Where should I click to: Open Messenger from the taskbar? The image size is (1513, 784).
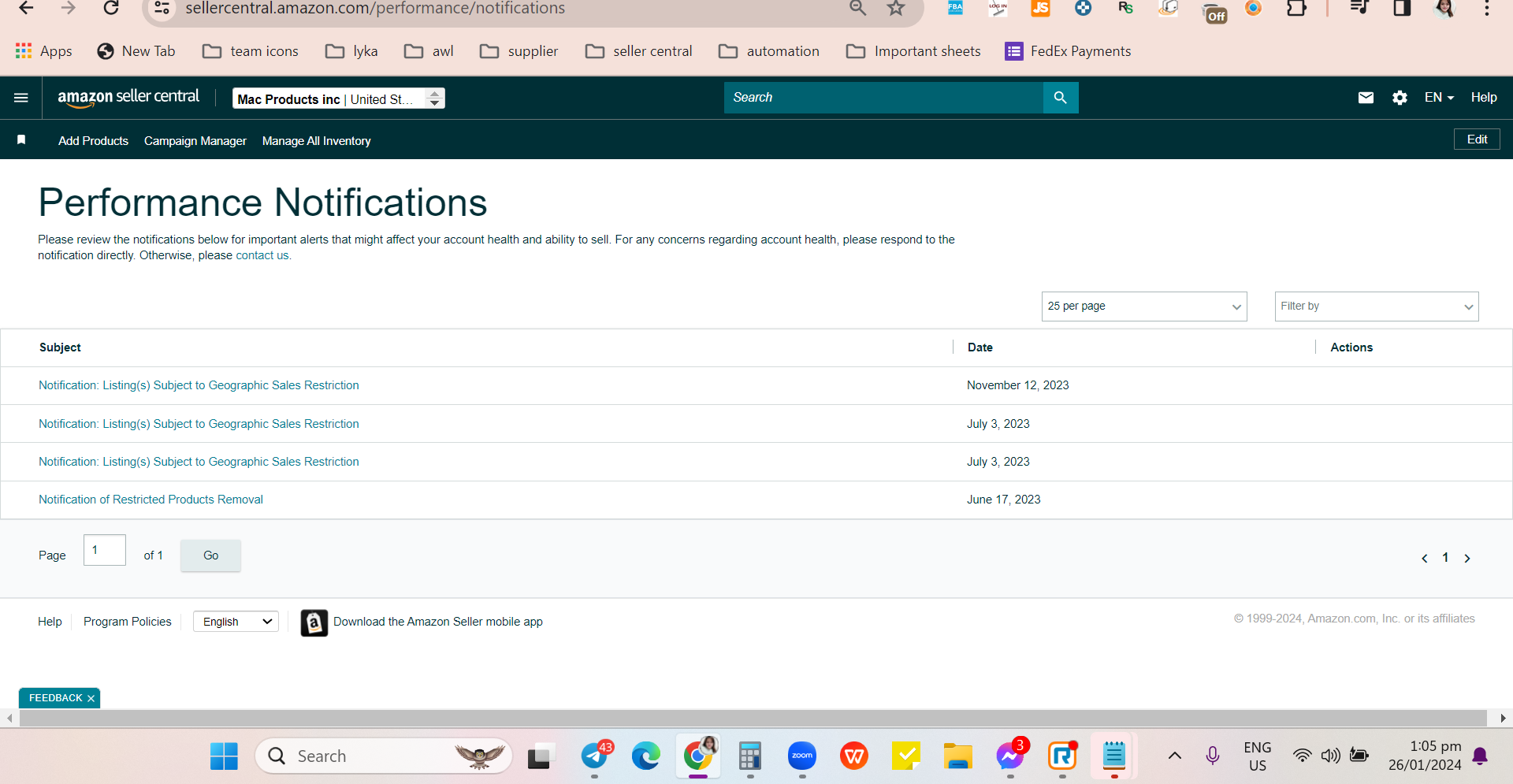(x=1010, y=756)
